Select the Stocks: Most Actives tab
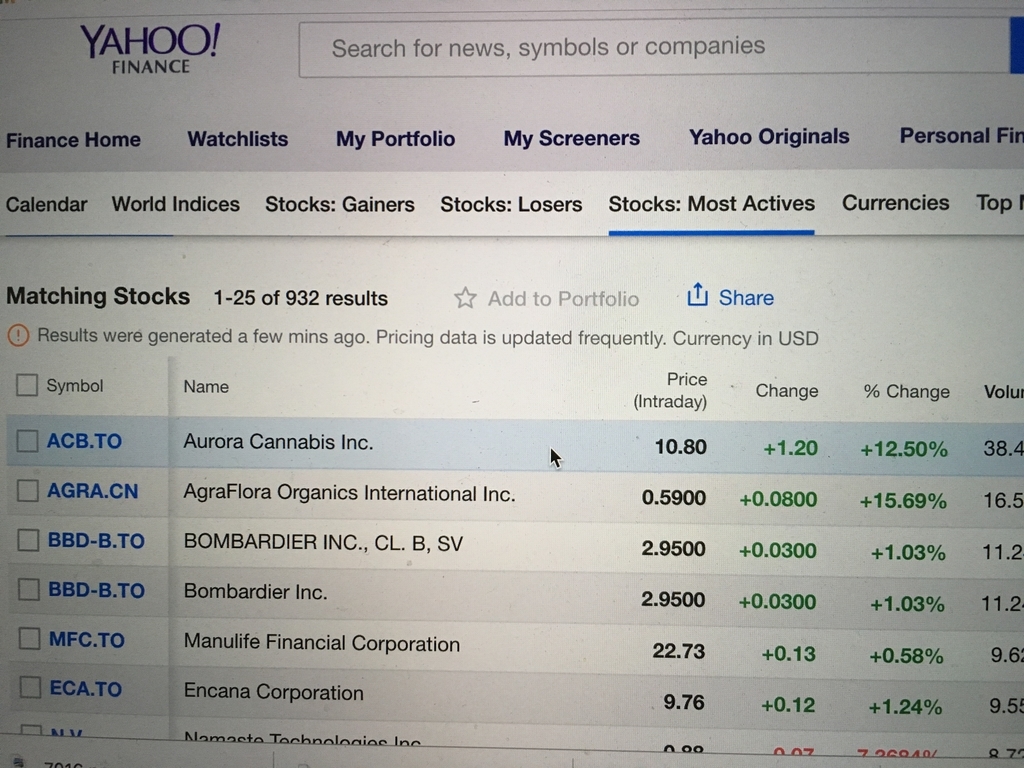The height and width of the screenshot is (768, 1024). coord(711,204)
